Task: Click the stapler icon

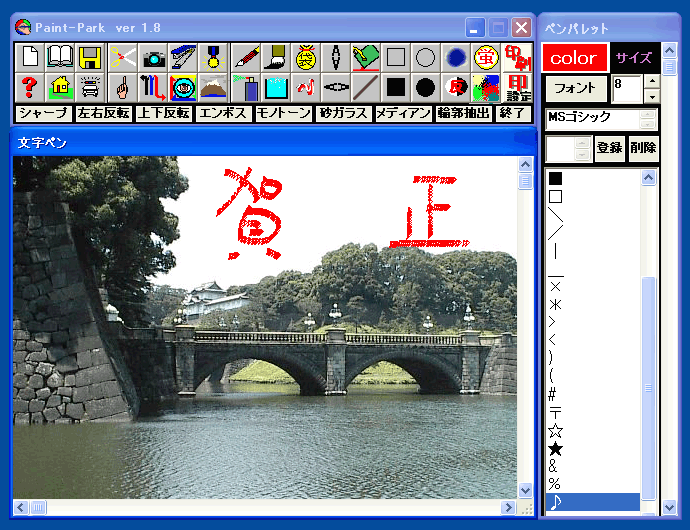Action: pyautogui.click(x=183, y=57)
